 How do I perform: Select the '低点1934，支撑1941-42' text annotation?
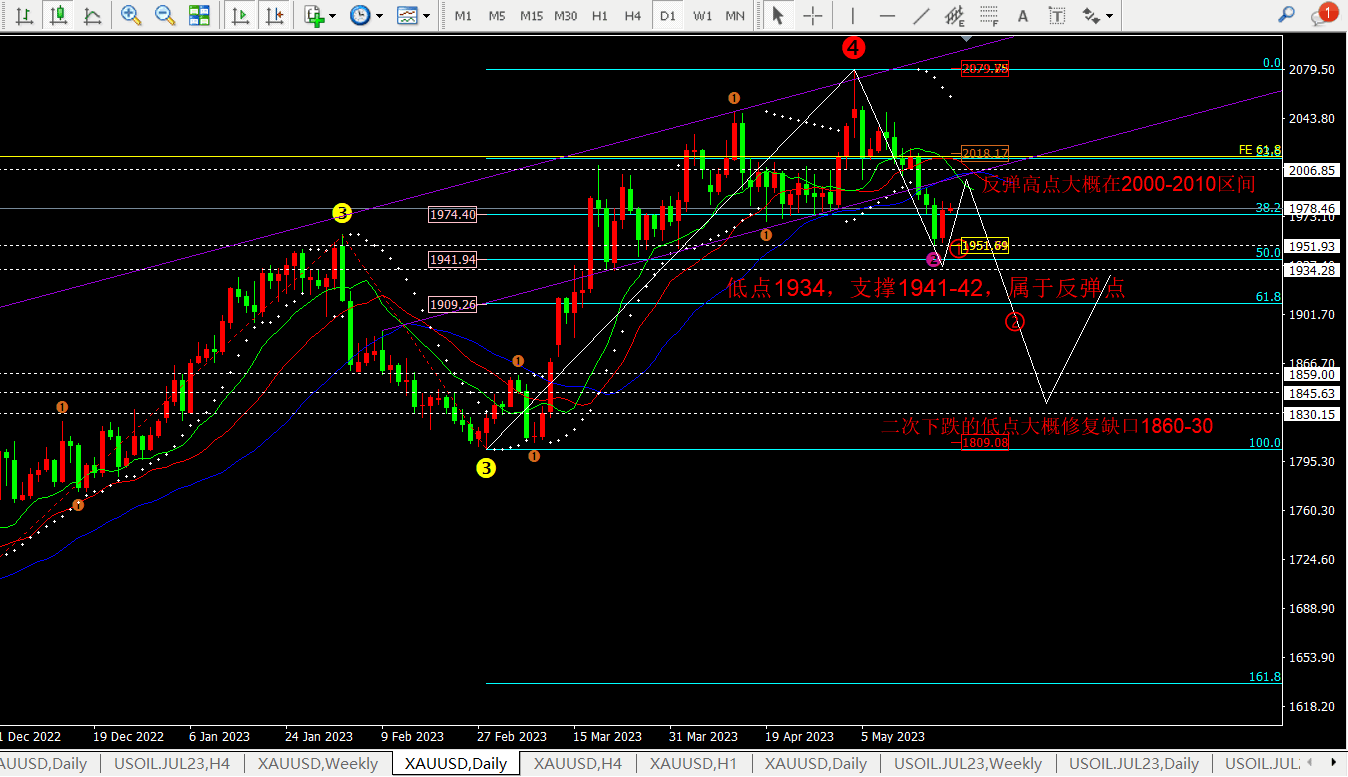tap(926, 289)
